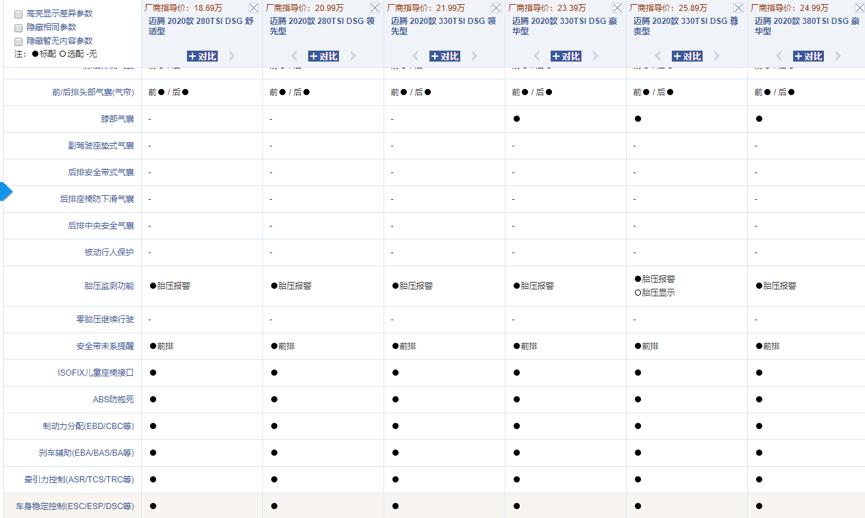Click the 制动力分配(EBD/CBC等) row label
This screenshot has width=865, height=518.
88,426
